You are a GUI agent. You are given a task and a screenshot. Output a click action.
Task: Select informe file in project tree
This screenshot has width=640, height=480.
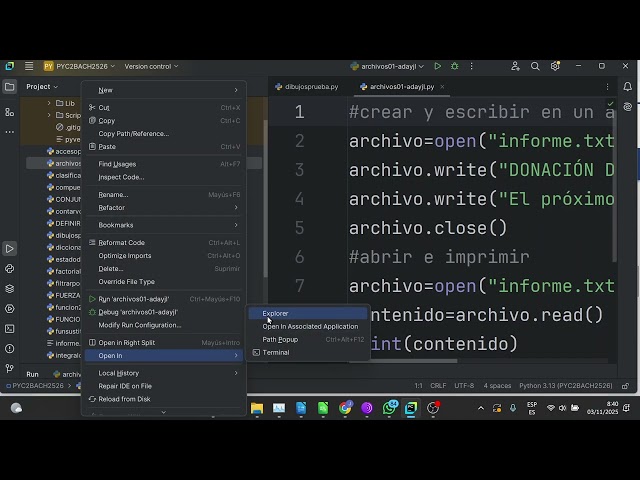pos(63,343)
